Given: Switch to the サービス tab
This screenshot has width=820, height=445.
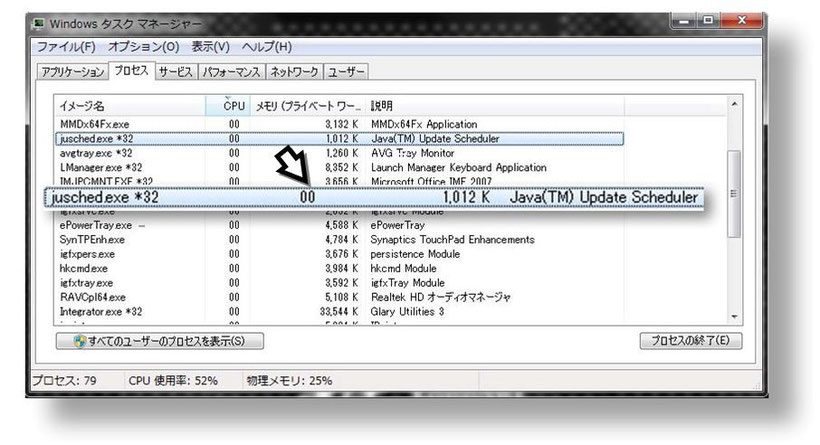Looking at the screenshot, I should point(176,72).
